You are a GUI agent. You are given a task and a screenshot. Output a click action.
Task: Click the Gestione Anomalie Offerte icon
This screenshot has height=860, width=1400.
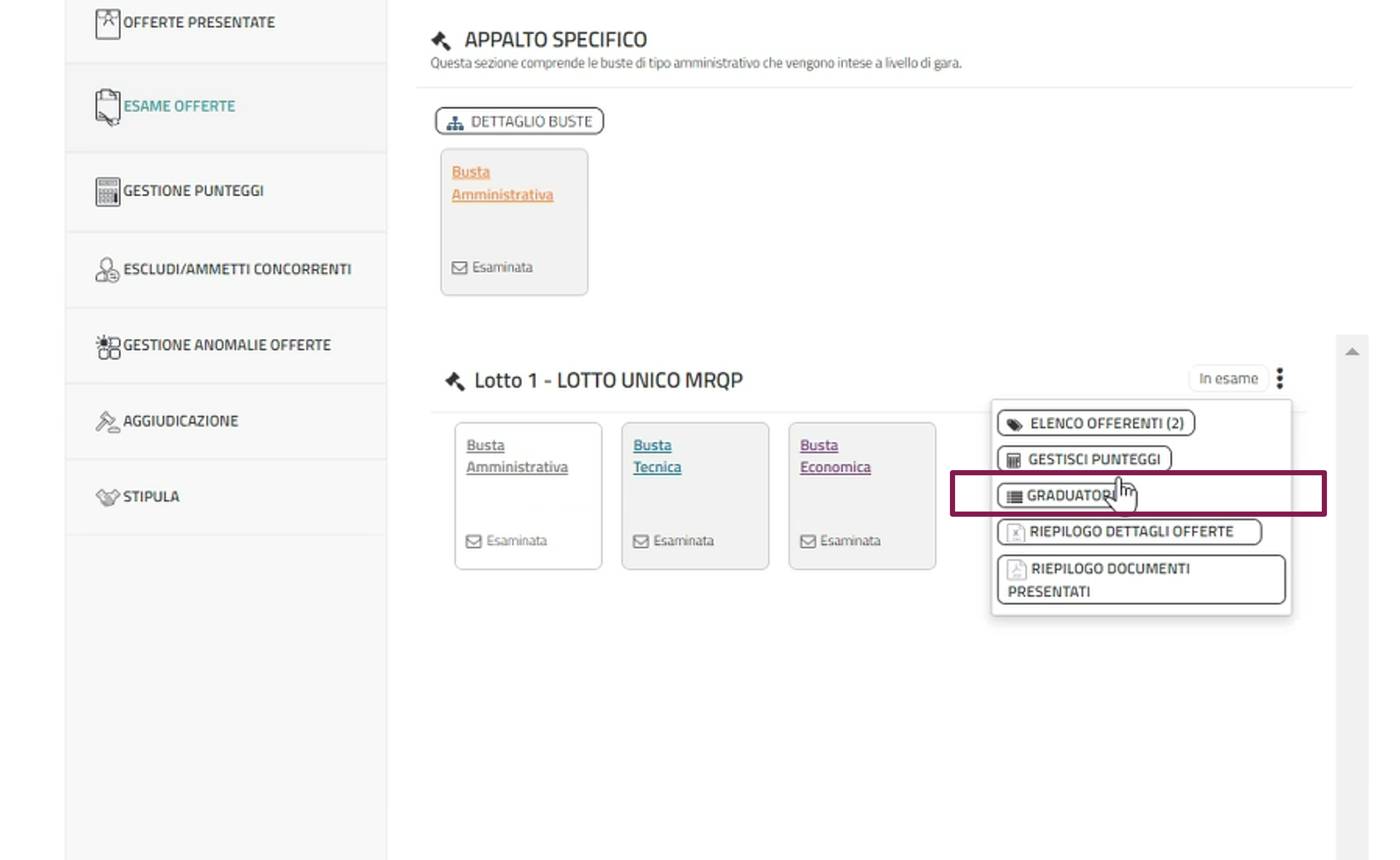[108, 346]
